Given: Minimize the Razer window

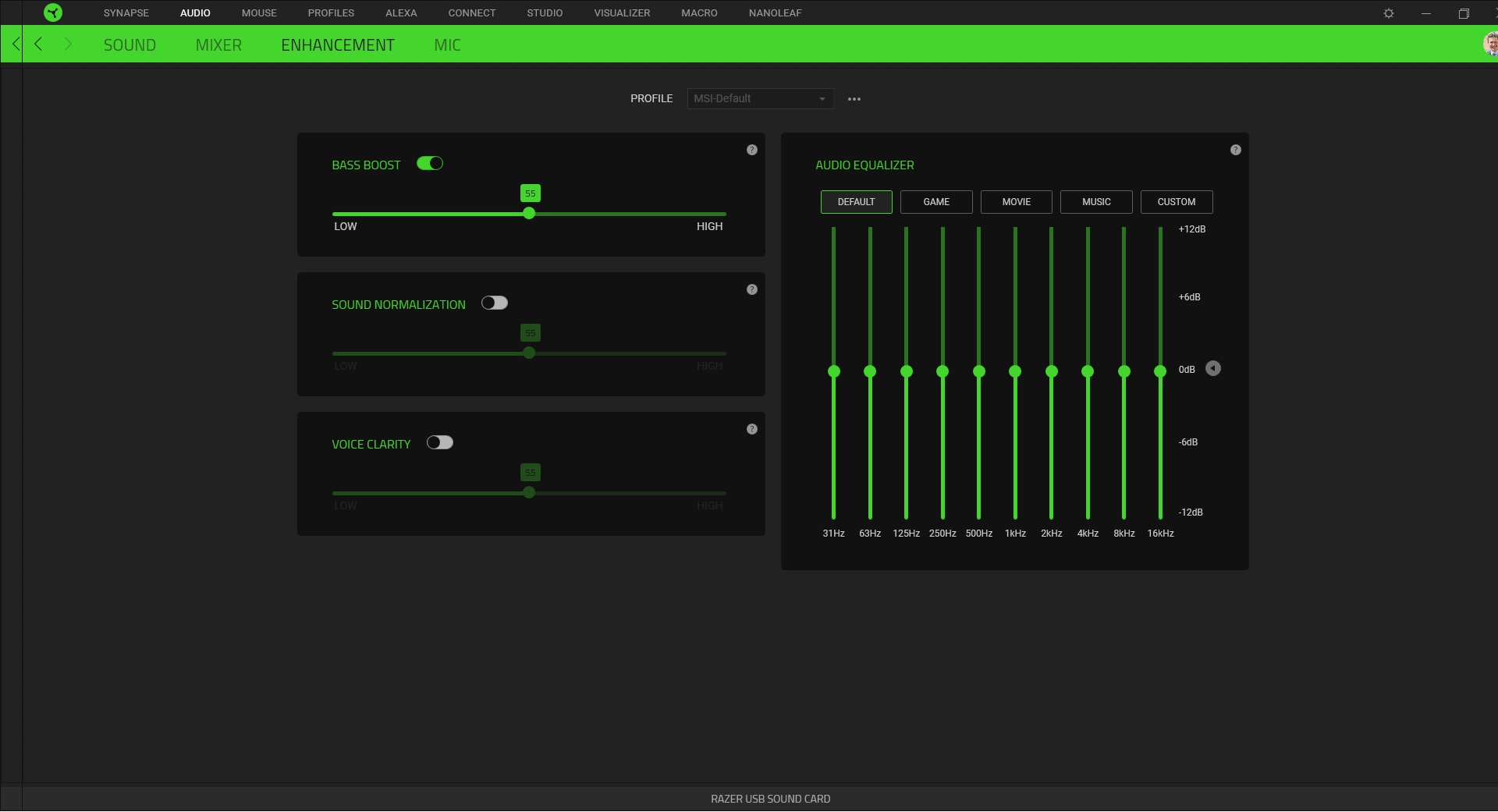Looking at the screenshot, I should pos(1426,13).
